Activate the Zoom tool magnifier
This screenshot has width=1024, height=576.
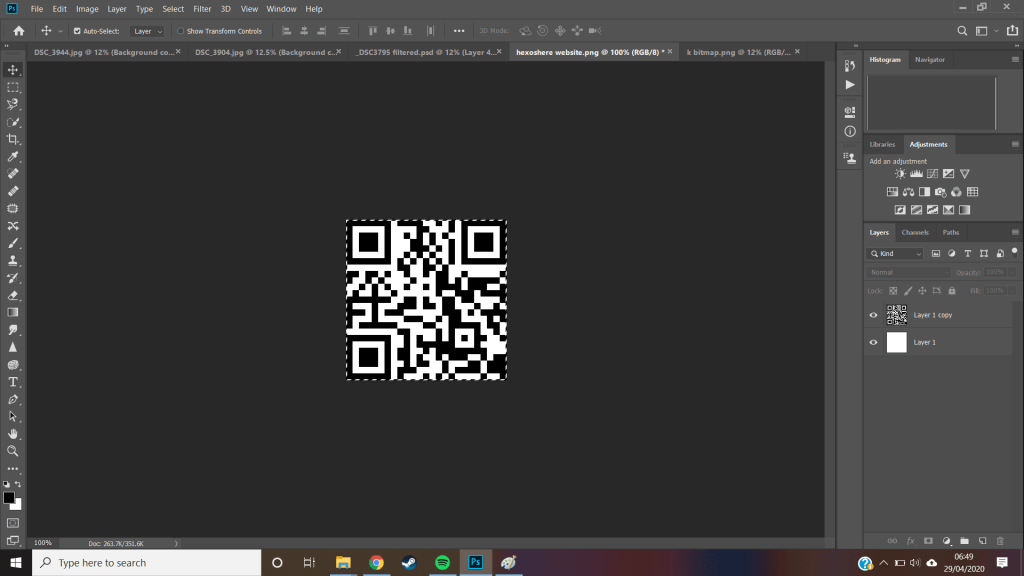coord(13,451)
